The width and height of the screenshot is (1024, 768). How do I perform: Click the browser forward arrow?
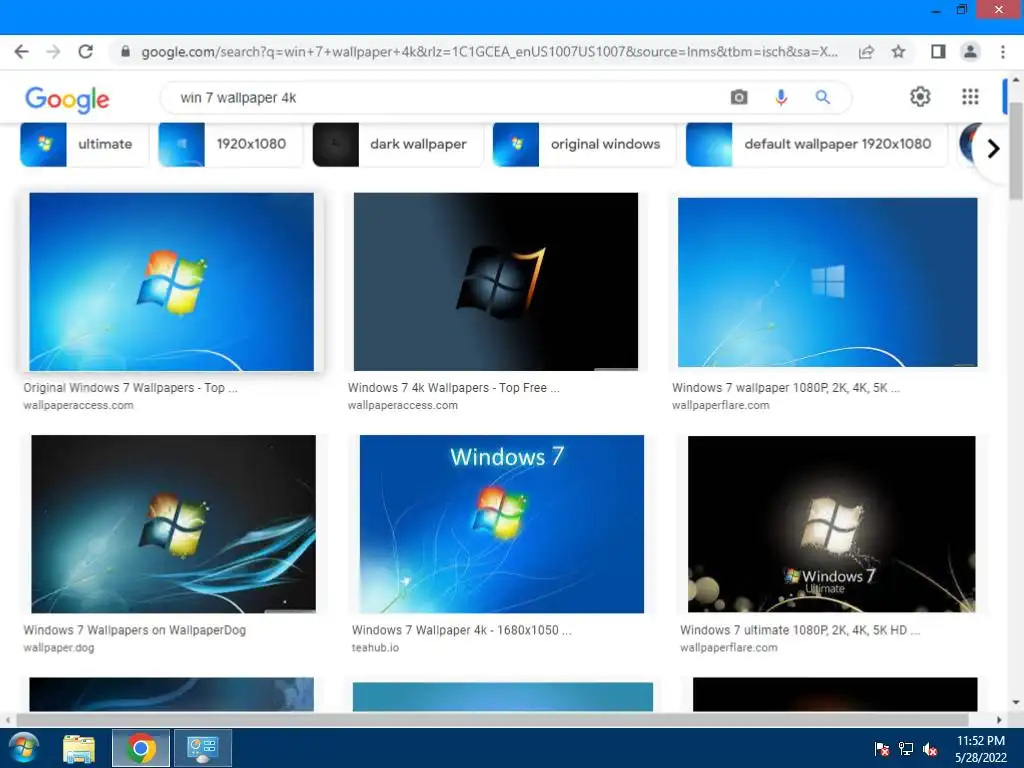pyautogui.click(x=53, y=52)
